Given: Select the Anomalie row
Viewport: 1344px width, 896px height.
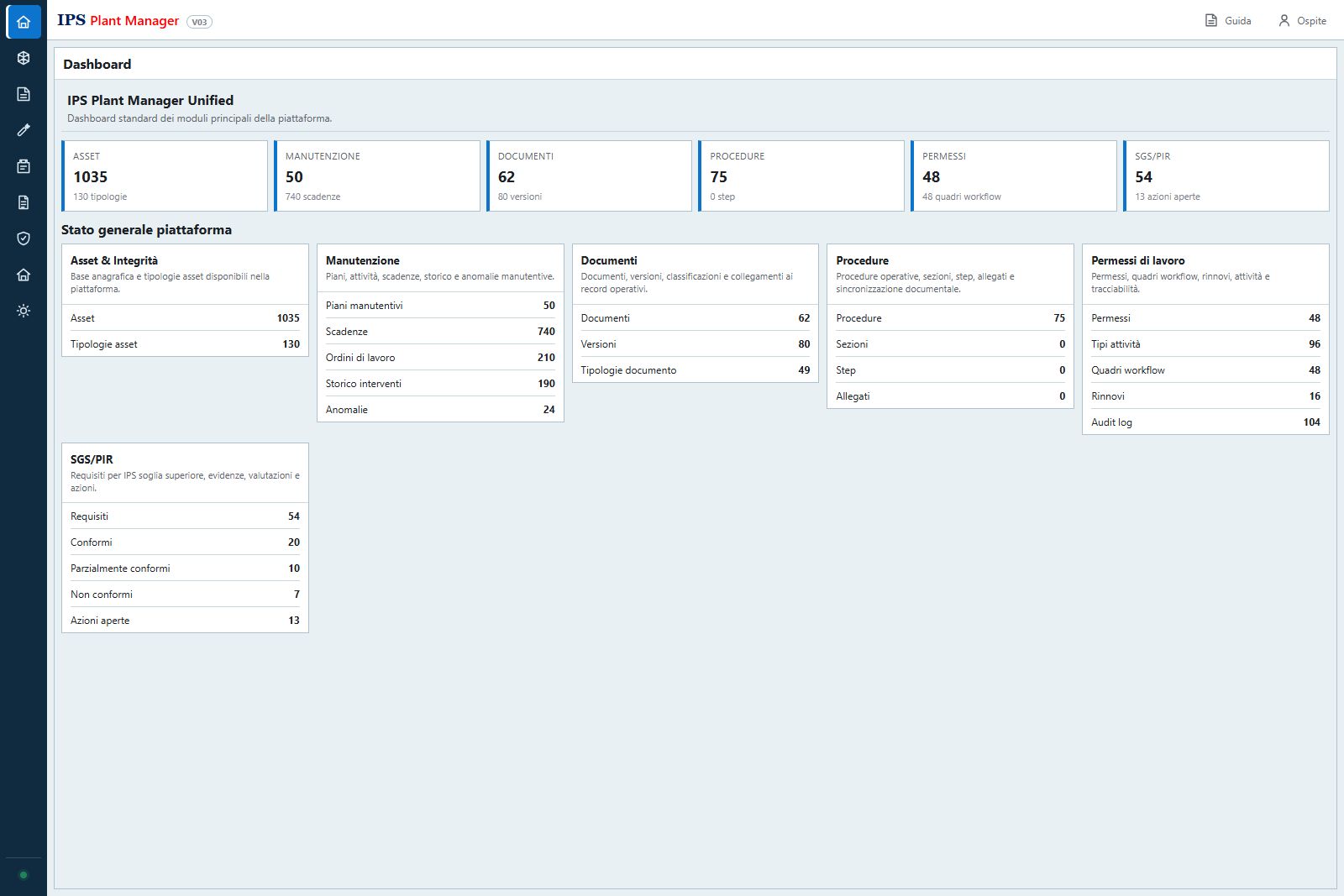Looking at the screenshot, I should pyautogui.click(x=440, y=410).
